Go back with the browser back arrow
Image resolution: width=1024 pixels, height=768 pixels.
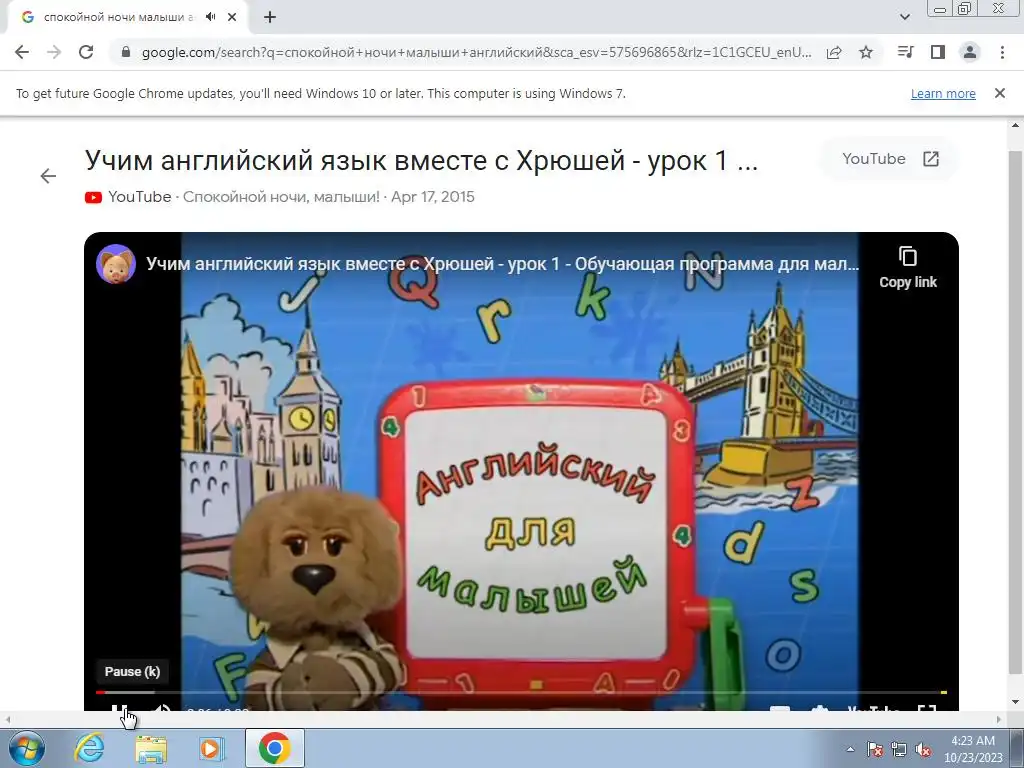coord(22,52)
